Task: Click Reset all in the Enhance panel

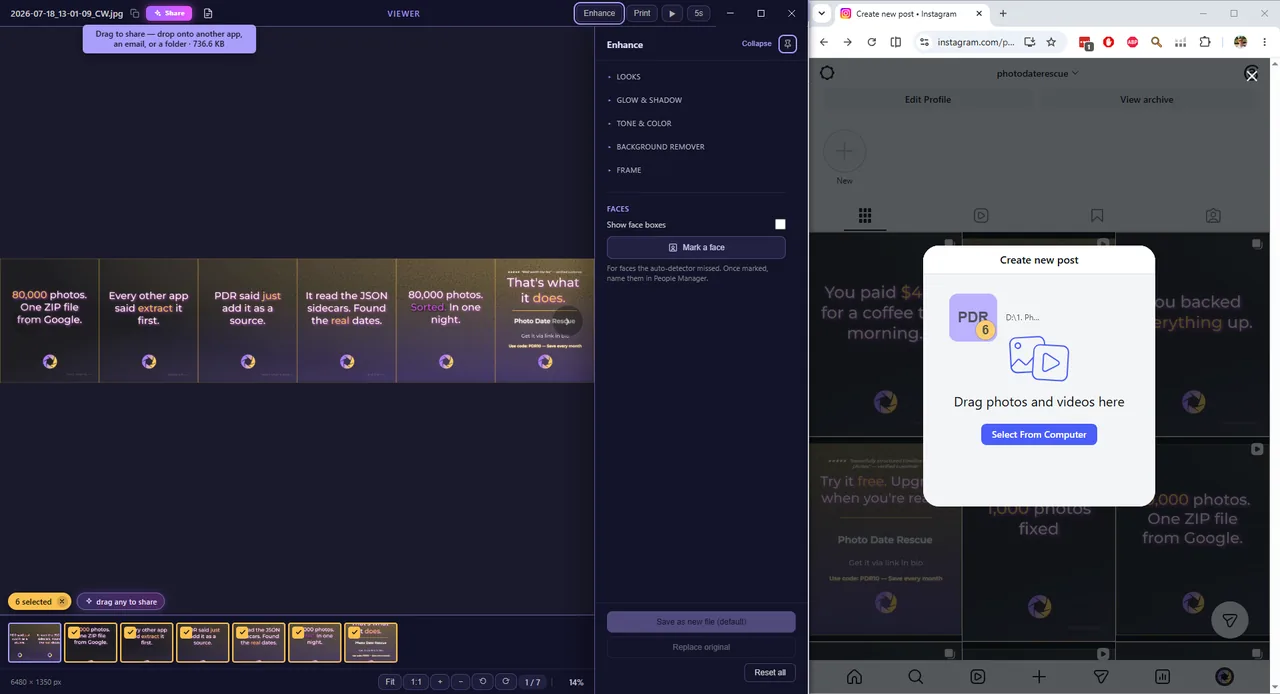Action: pyautogui.click(x=770, y=672)
